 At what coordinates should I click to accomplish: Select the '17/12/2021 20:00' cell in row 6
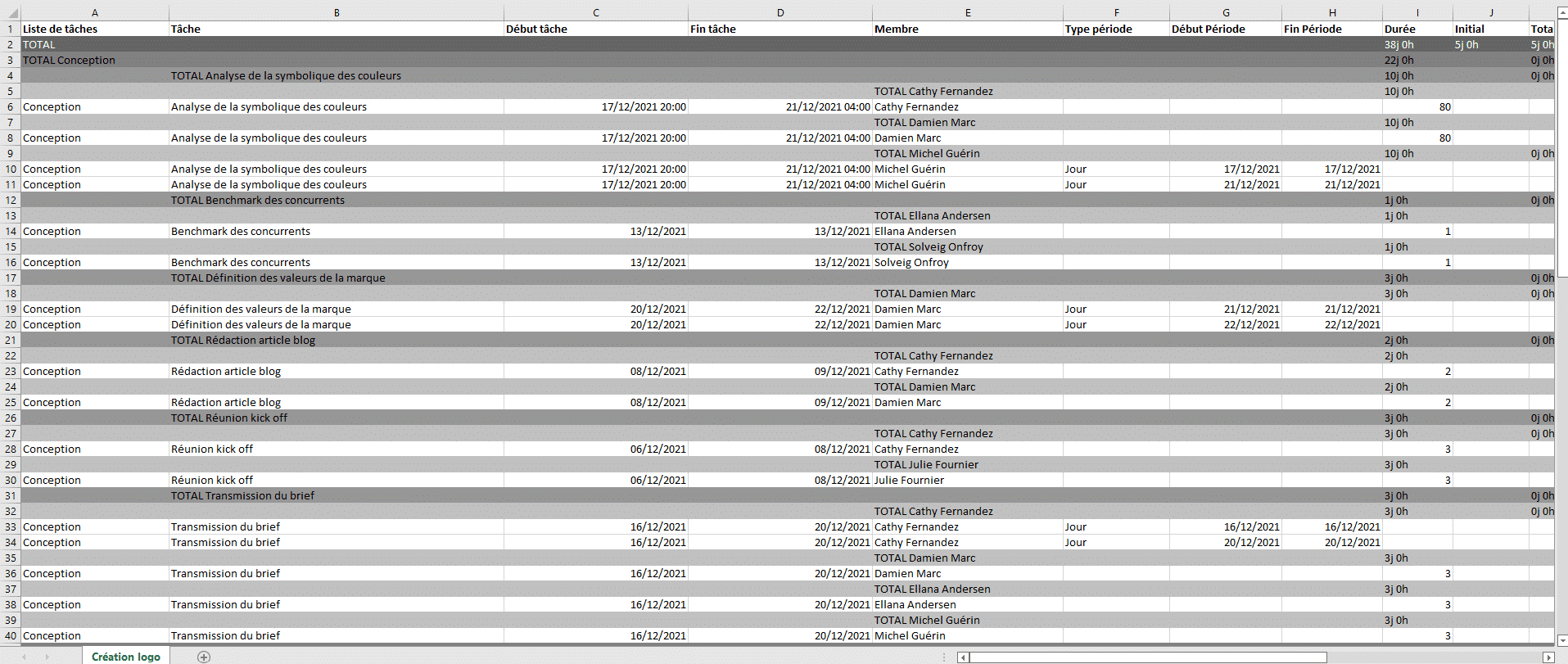(x=596, y=106)
